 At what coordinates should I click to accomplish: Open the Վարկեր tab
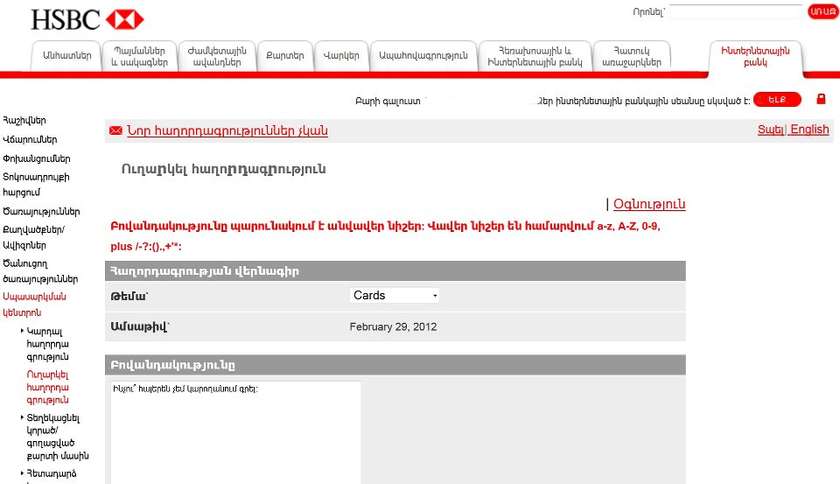341,56
